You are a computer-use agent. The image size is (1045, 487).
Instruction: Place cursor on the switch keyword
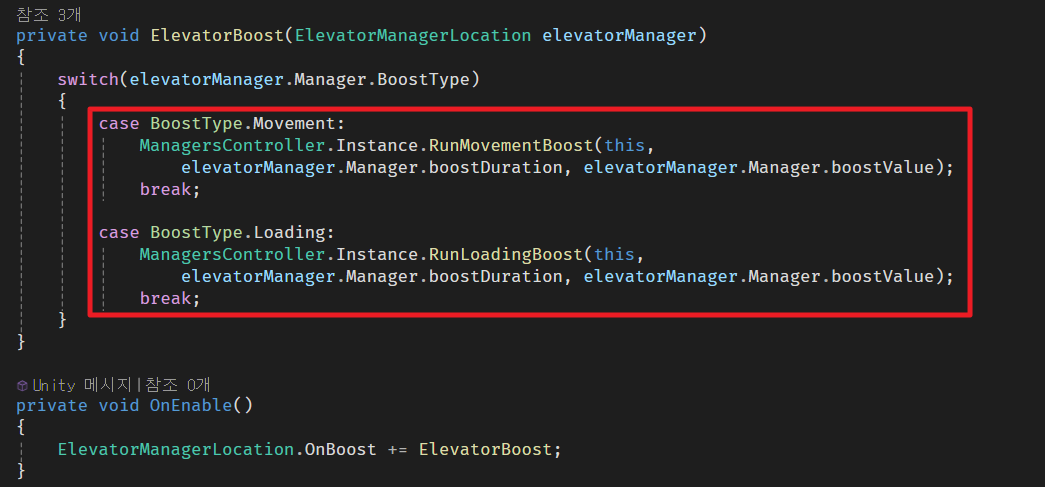[89, 79]
